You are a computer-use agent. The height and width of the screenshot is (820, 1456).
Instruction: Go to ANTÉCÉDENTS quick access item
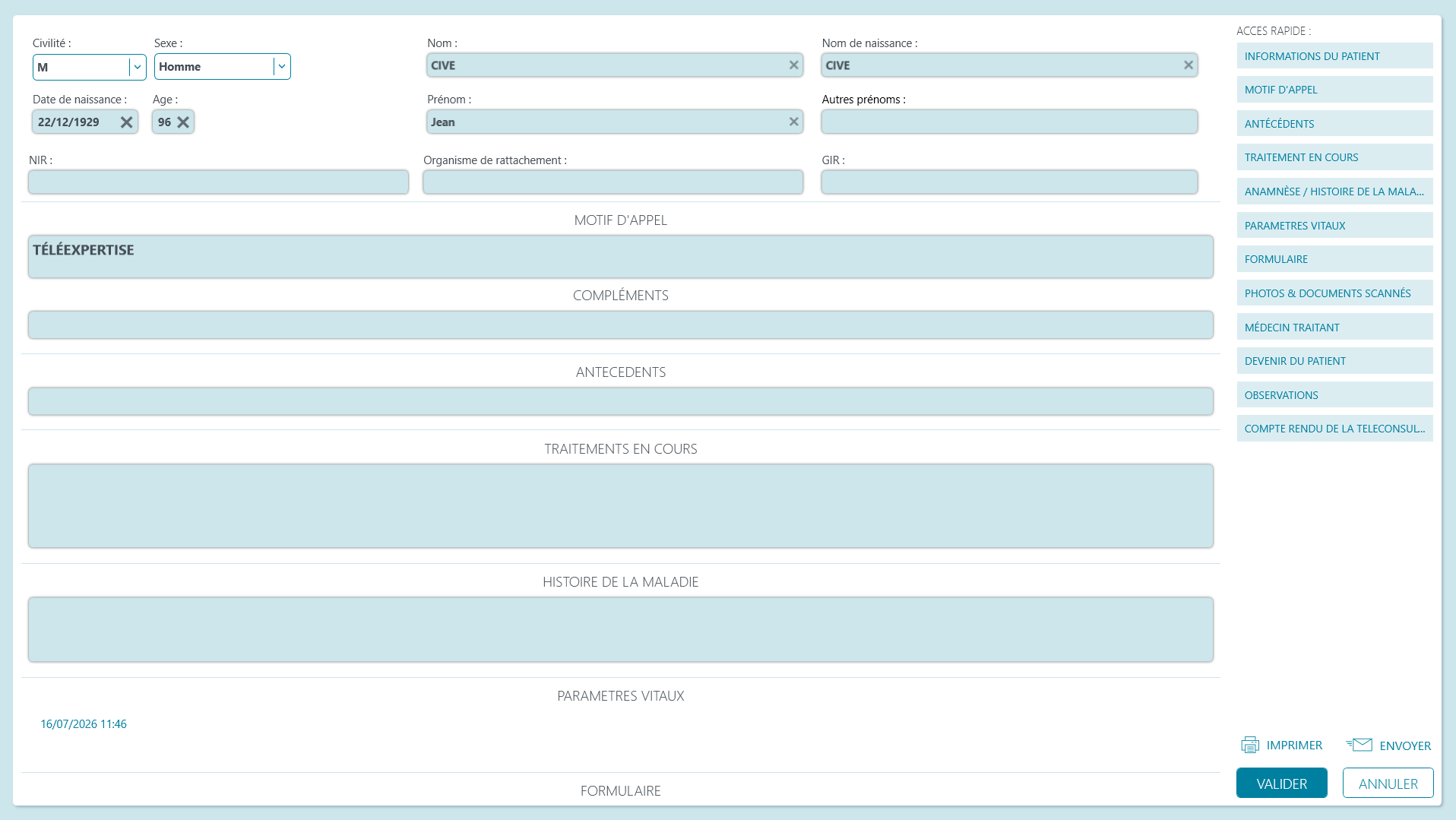(1334, 124)
